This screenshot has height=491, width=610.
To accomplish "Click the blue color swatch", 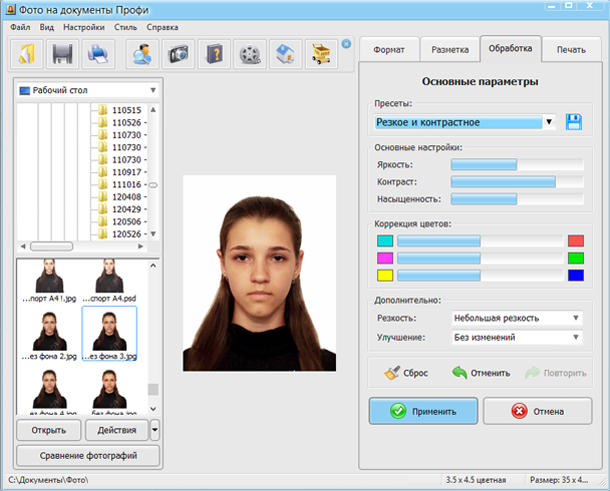I will click(x=576, y=275).
